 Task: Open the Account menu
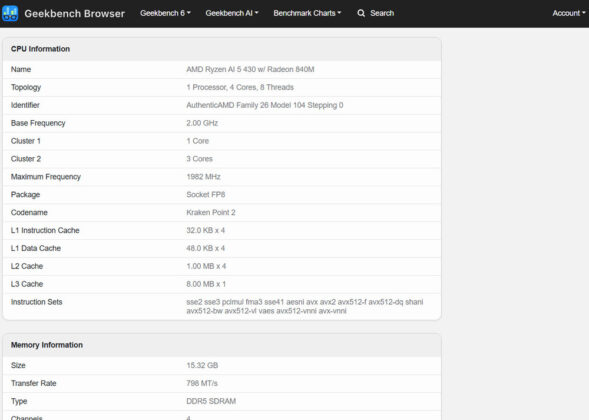[569, 13]
